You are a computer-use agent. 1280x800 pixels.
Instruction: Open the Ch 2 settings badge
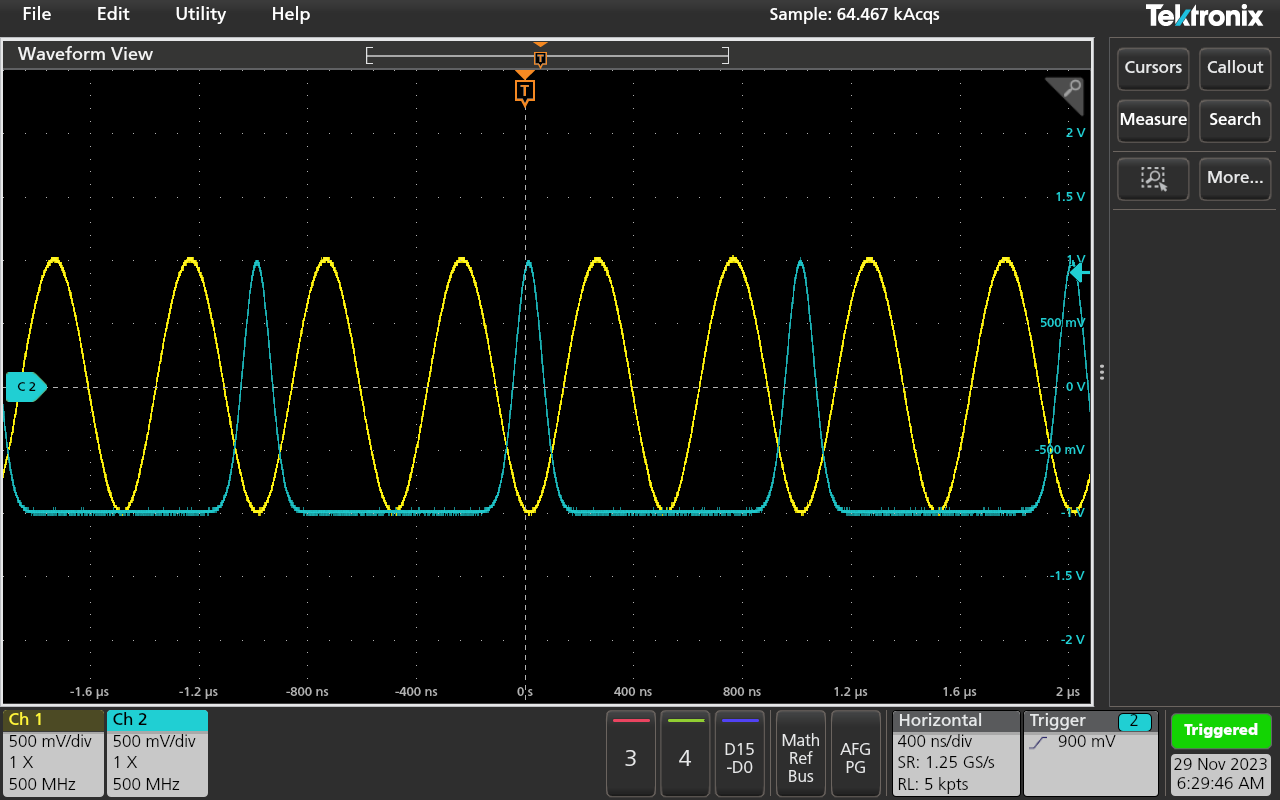(x=157, y=753)
